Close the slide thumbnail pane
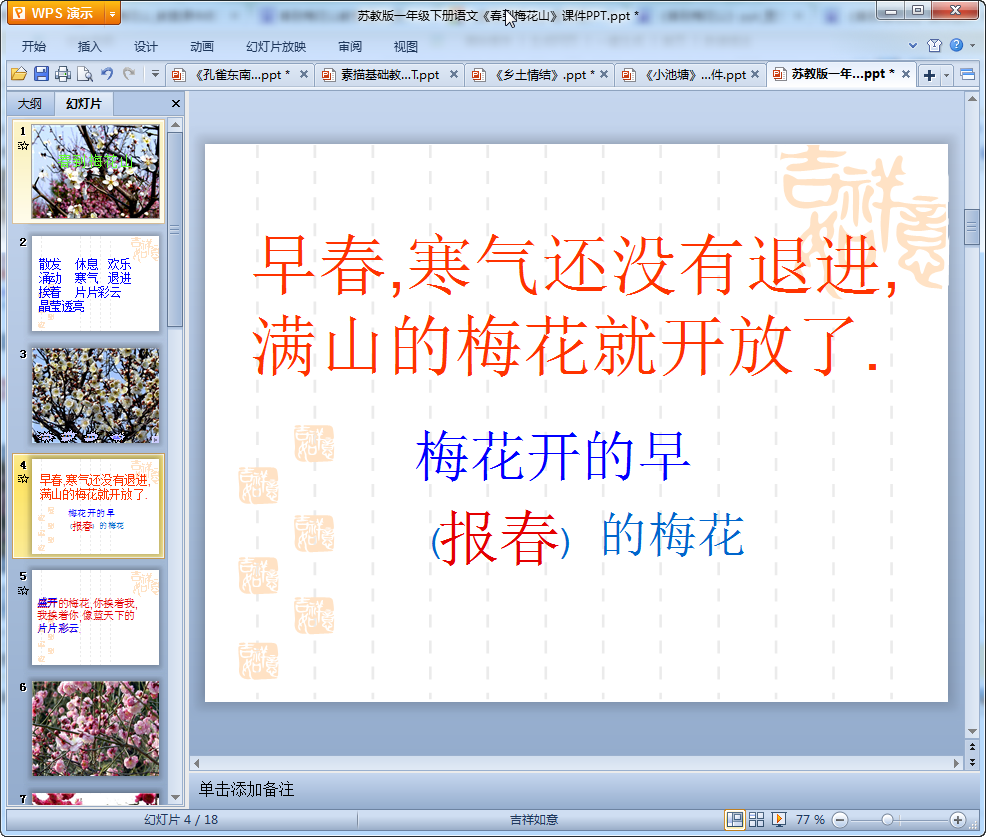 175,104
